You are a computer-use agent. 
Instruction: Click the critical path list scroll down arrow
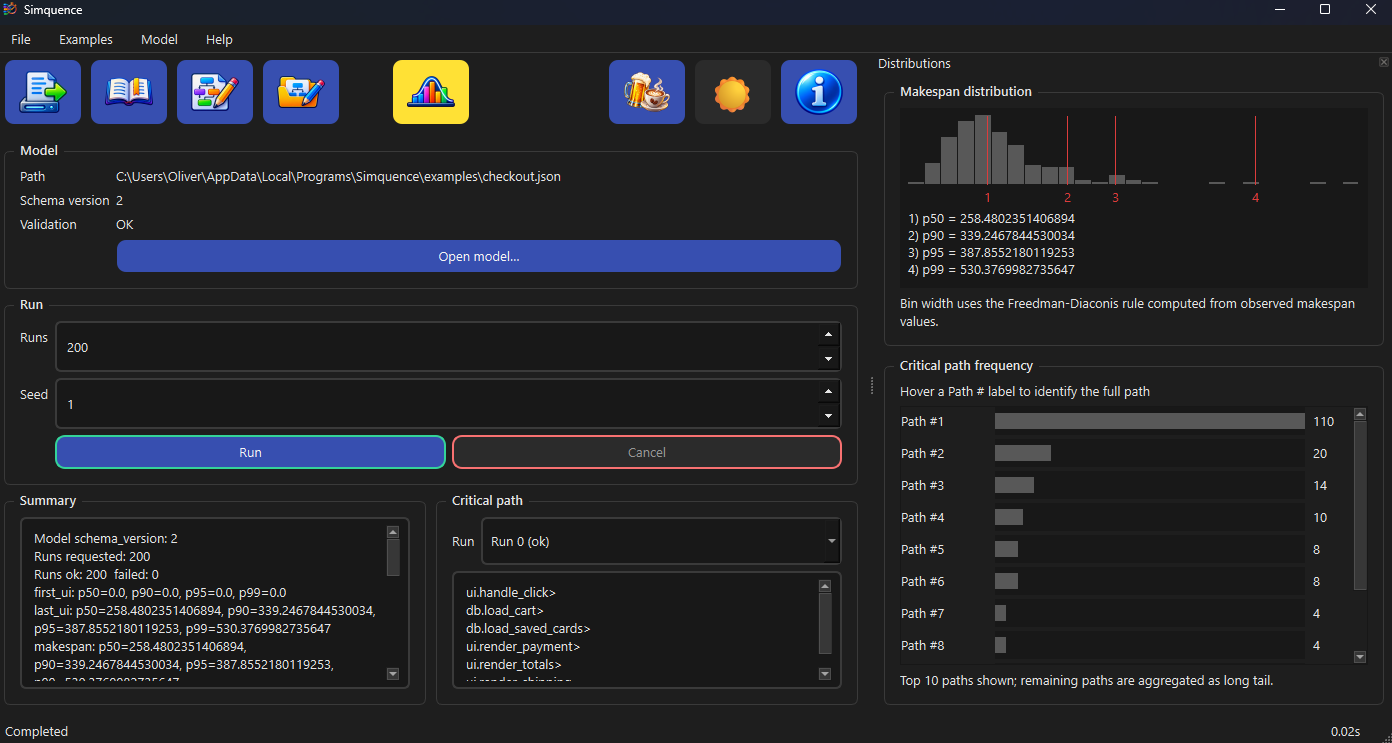click(825, 674)
